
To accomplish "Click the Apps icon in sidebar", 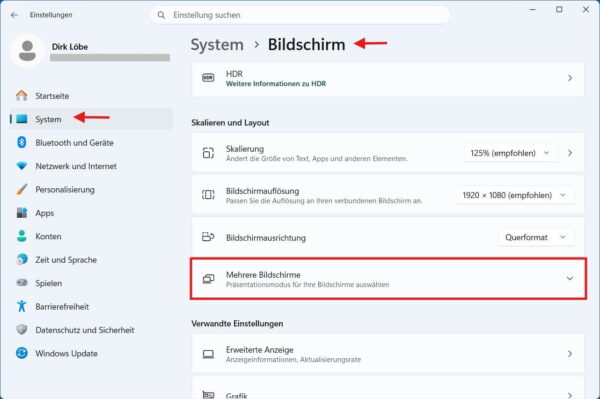I will tap(22, 213).
